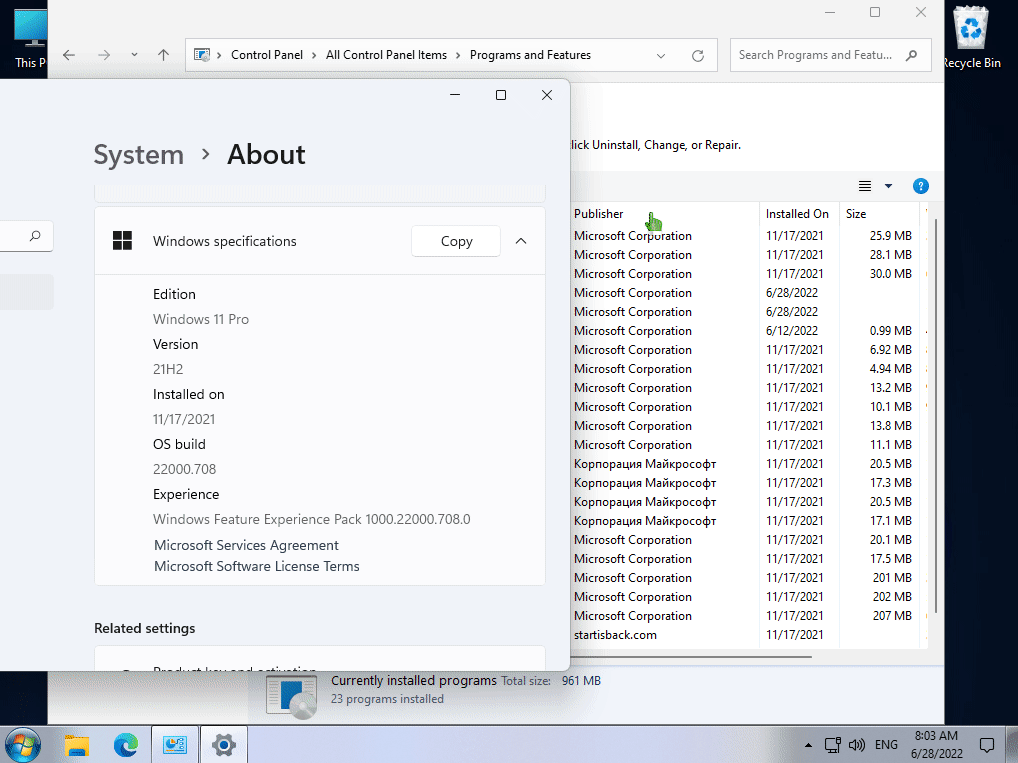
Task: Collapse the Windows specifications section
Action: tap(521, 241)
